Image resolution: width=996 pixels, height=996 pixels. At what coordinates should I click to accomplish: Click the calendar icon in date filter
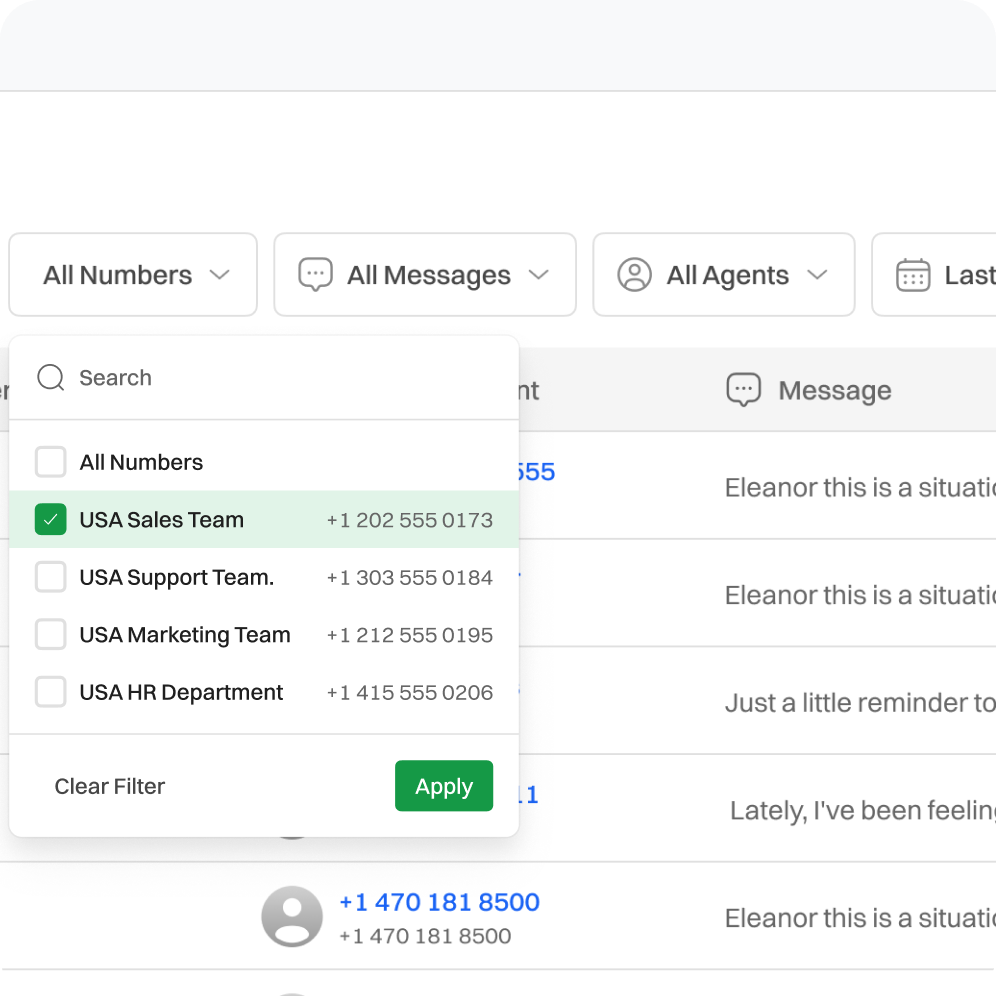(912, 275)
